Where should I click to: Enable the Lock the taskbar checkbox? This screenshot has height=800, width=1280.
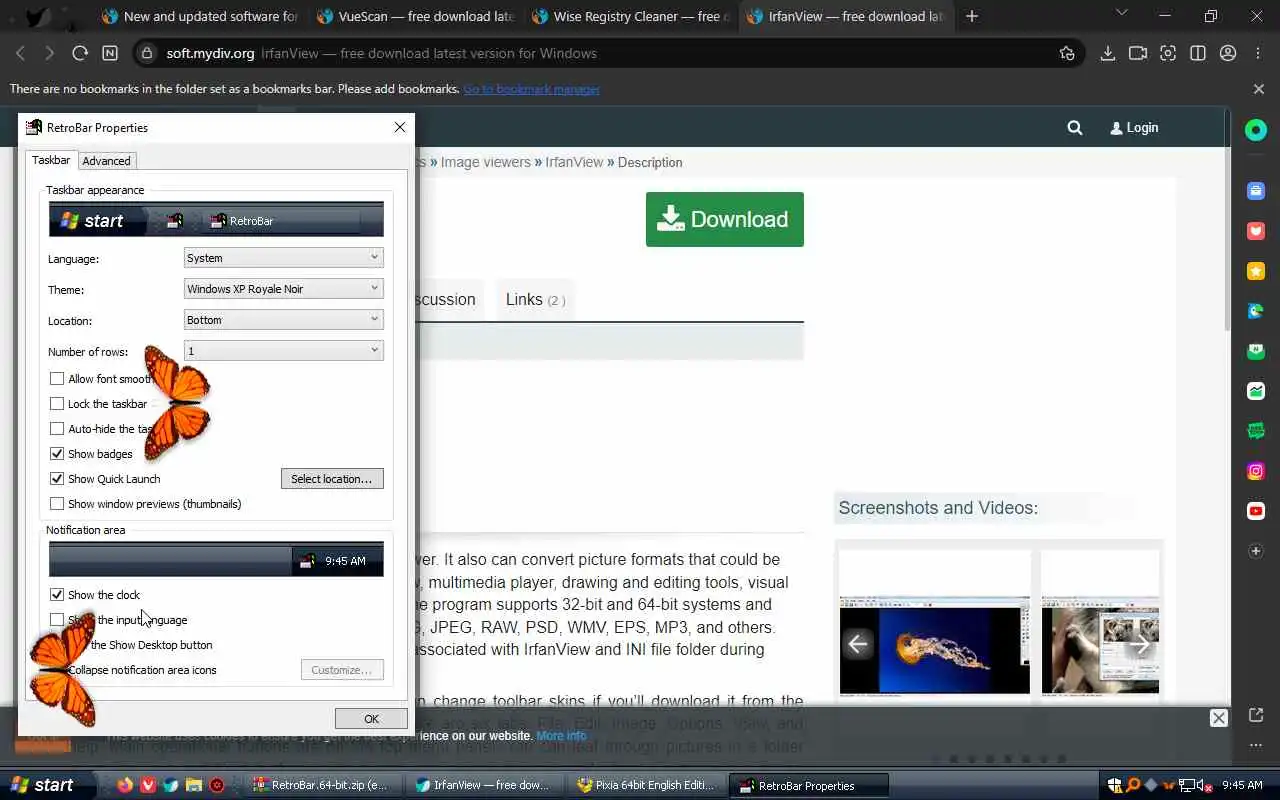(57, 404)
